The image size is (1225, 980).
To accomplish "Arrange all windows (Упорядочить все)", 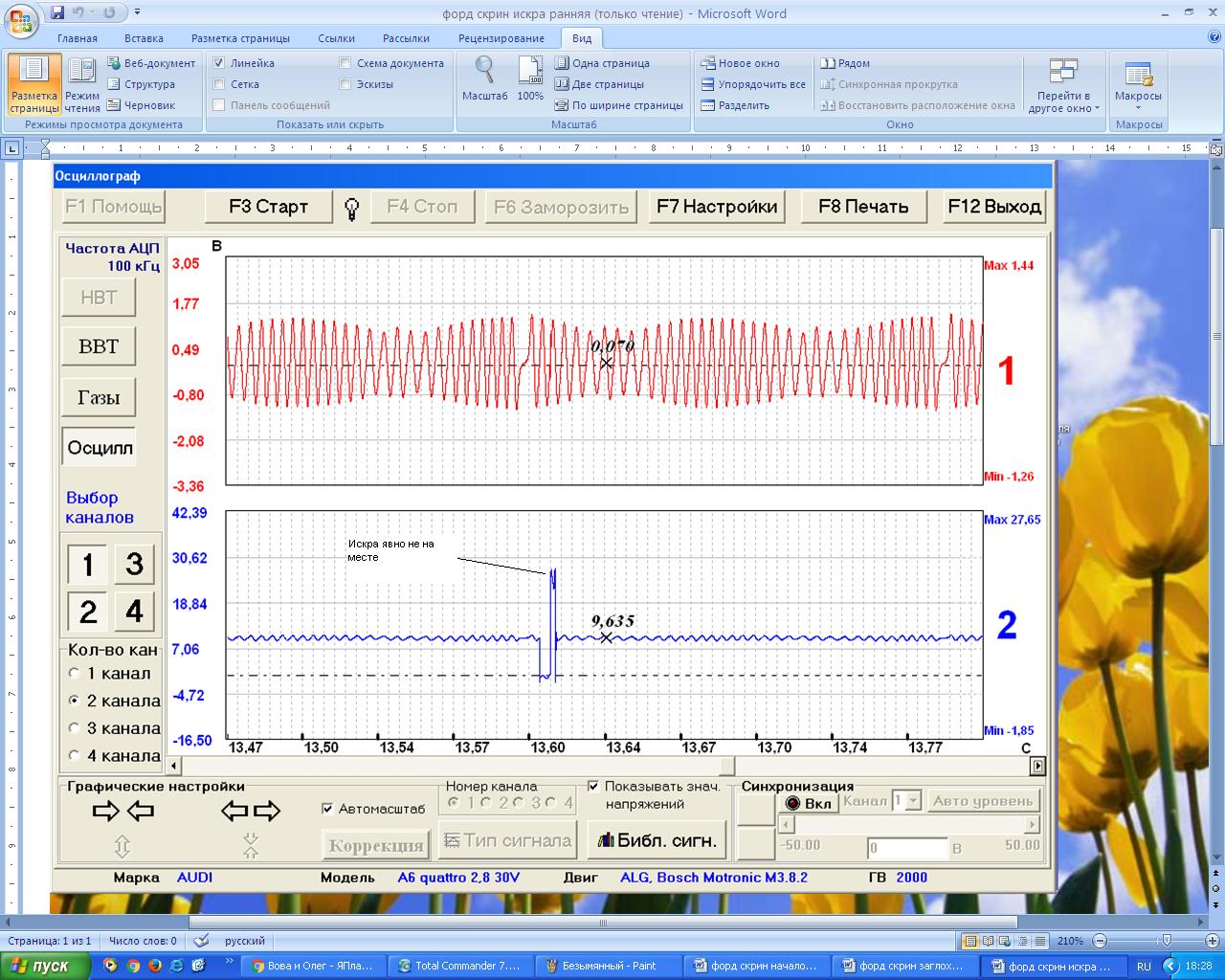I will click(753, 84).
